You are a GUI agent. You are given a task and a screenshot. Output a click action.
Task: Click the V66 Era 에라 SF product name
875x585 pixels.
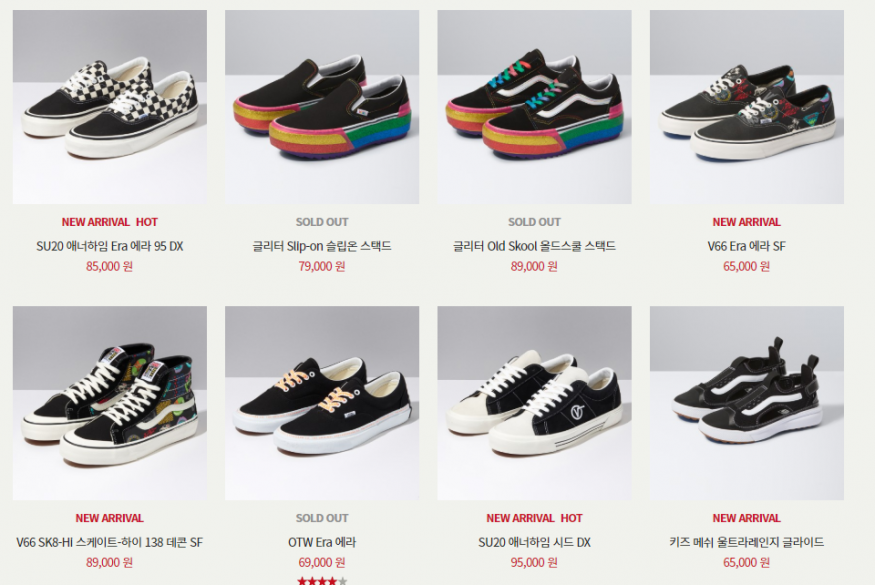[747, 246]
